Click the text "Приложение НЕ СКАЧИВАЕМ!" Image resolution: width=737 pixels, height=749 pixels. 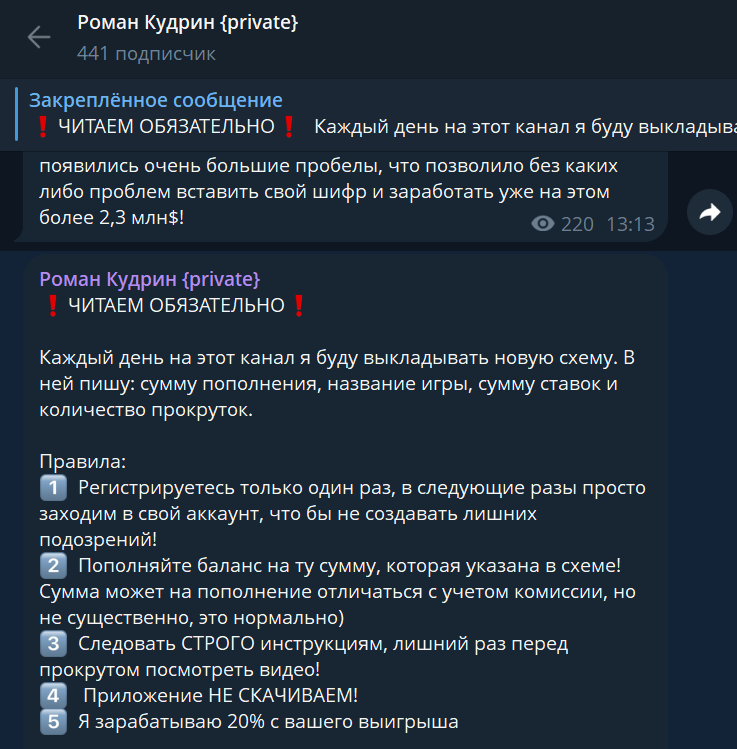click(221, 696)
